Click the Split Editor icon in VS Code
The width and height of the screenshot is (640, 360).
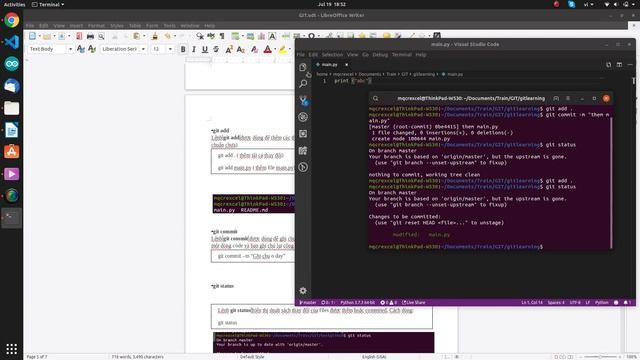click(619, 64)
